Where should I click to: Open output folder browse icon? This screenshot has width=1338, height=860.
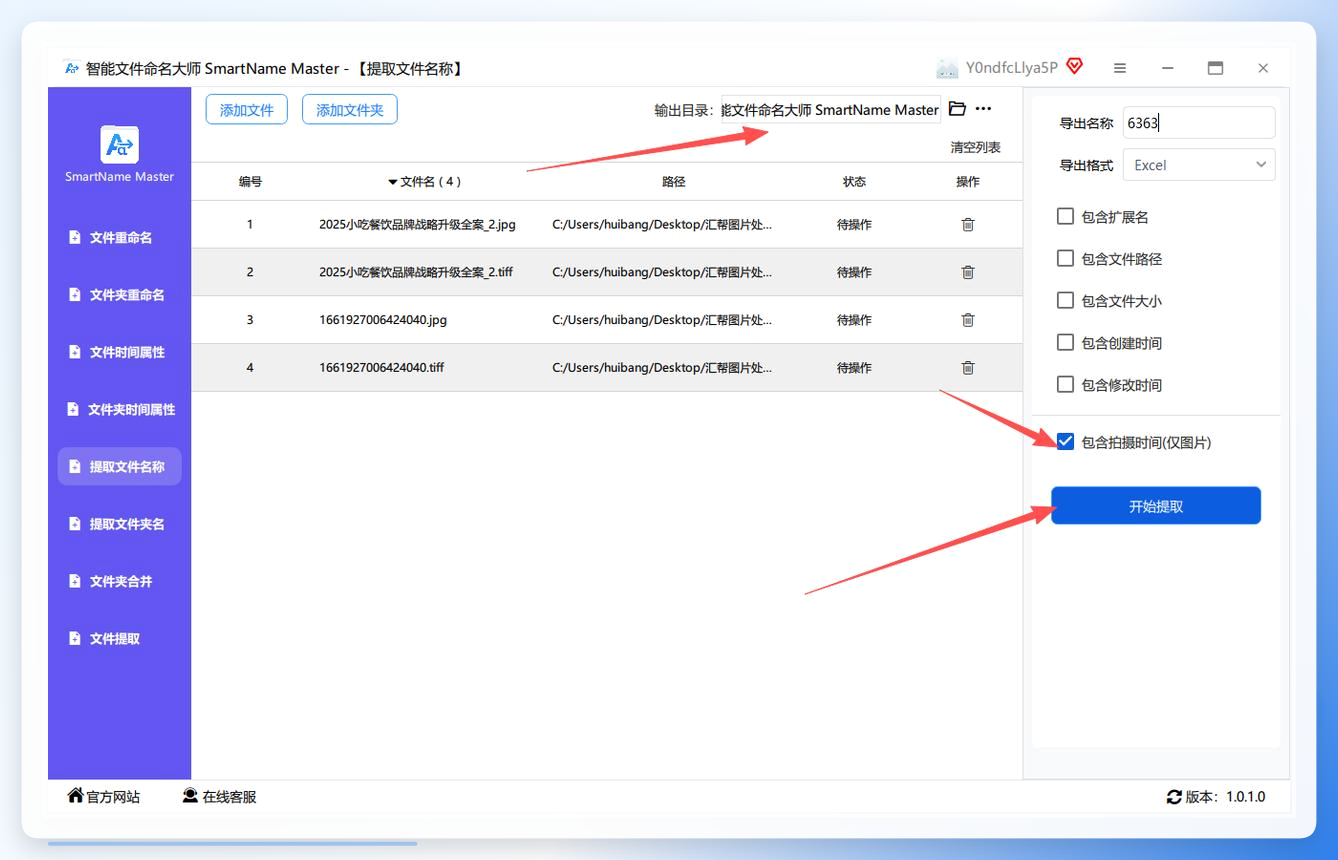pyautogui.click(x=957, y=109)
